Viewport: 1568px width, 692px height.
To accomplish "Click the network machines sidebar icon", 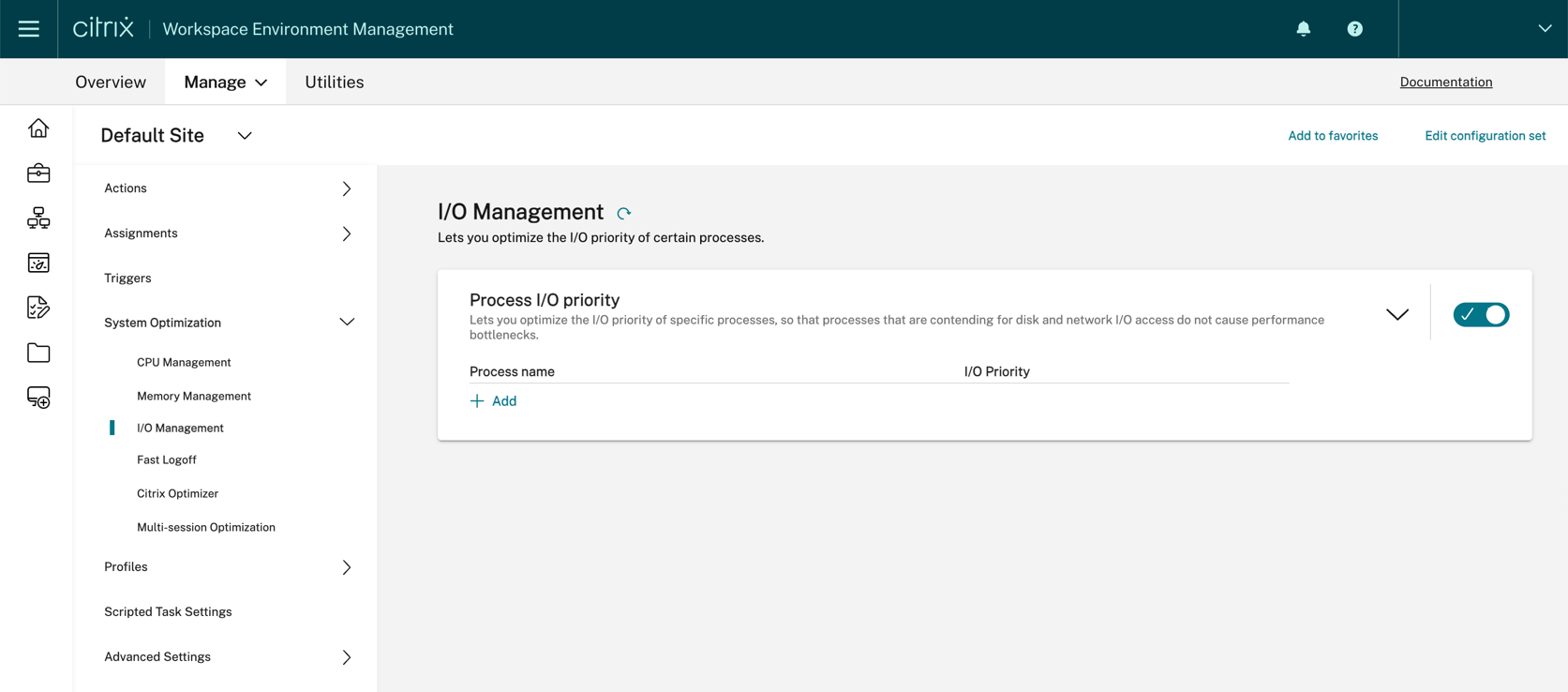I will pyautogui.click(x=38, y=218).
